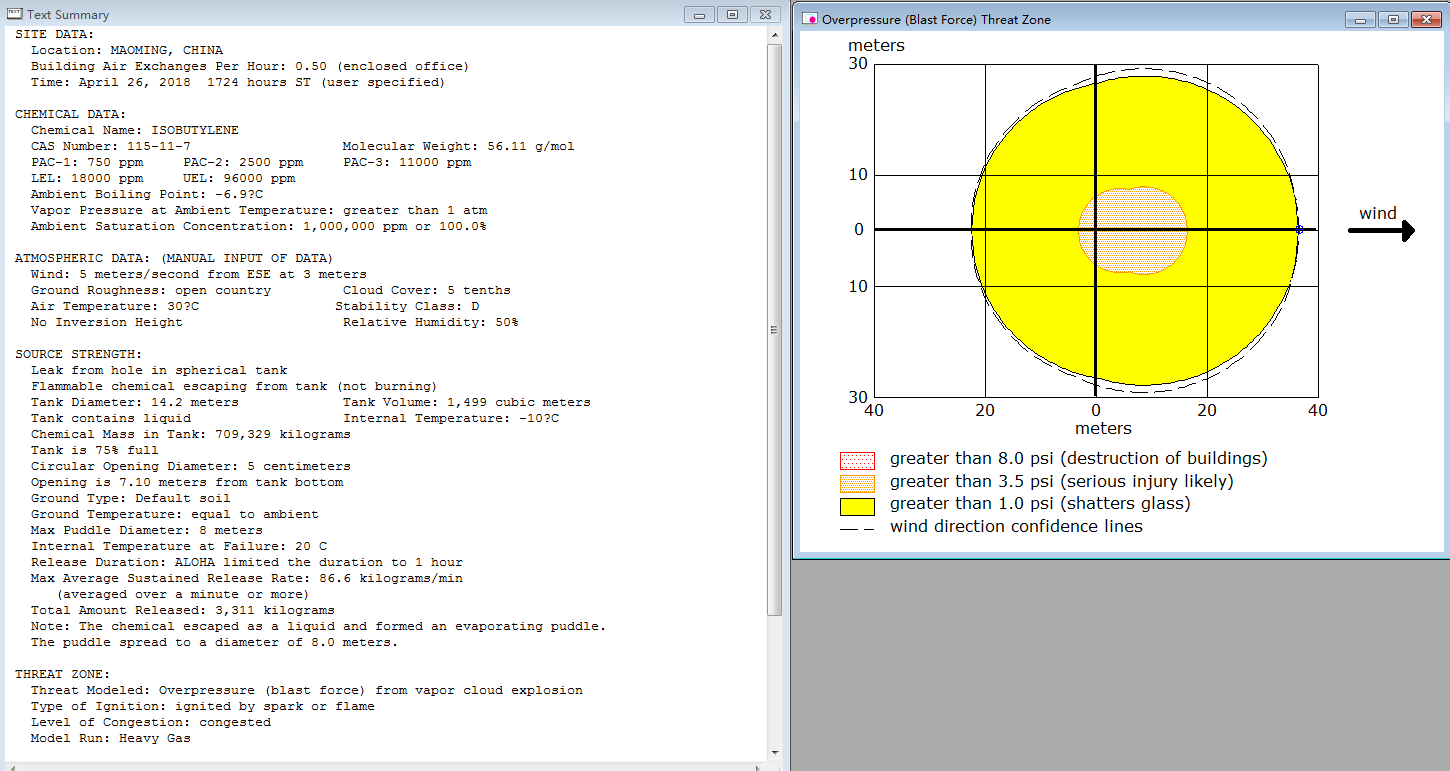Click the red 8.0 psi legend swatch

tap(857, 460)
